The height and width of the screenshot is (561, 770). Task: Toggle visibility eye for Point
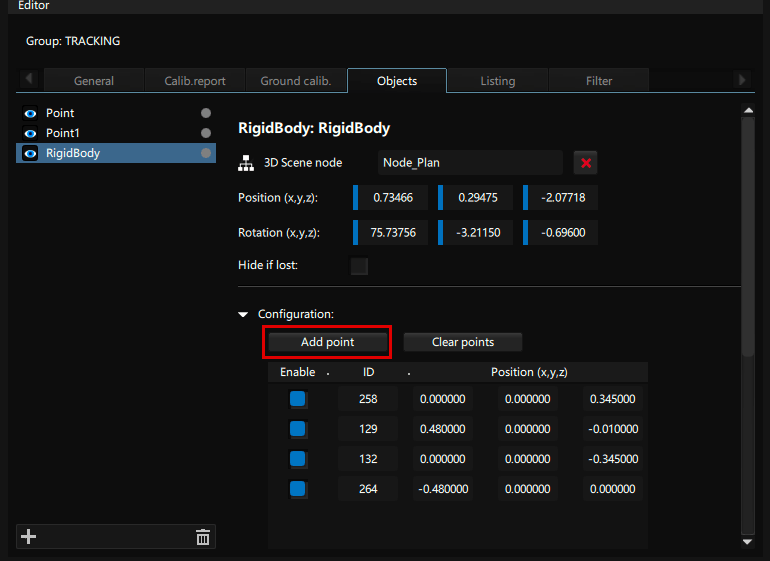click(30, 113)
